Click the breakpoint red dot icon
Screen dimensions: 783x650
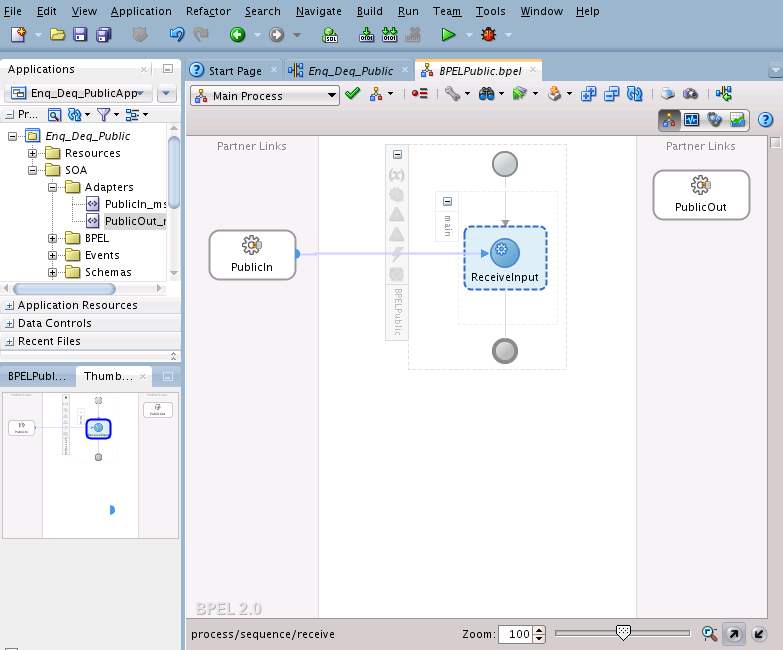[x=420, y=93]
